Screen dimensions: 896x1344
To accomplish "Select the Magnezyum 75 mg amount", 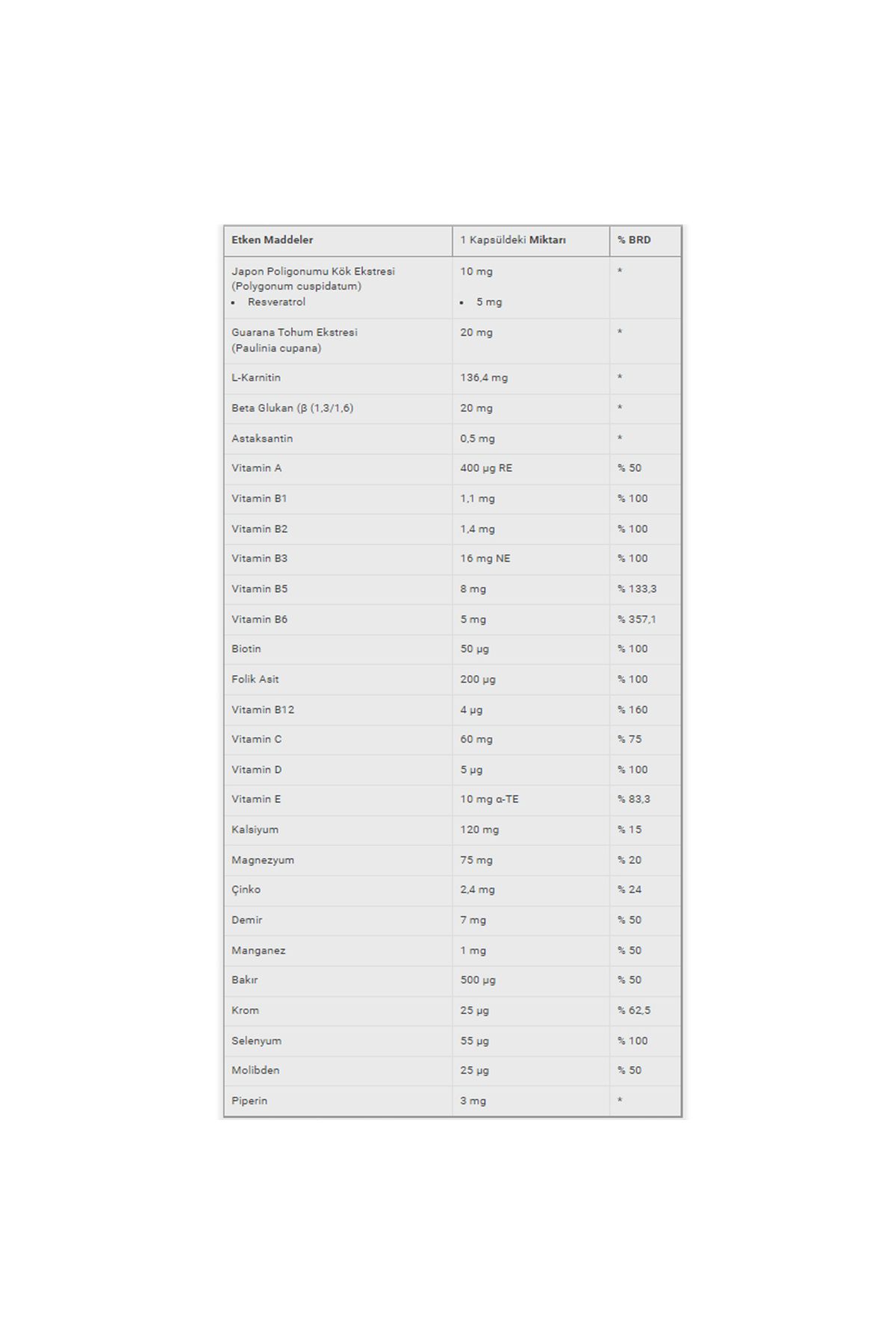I will [476, 860].
